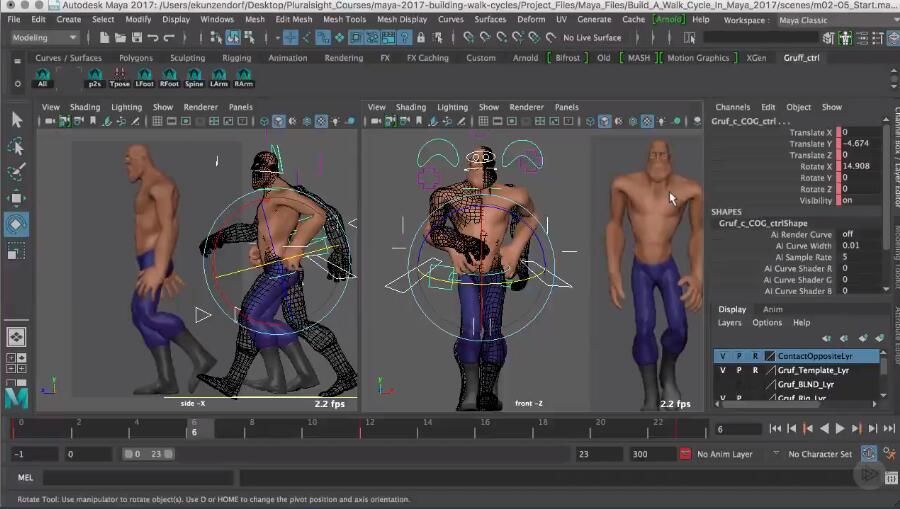Click the range slider handle at 23
Viewport: 900px width, 509px height.
coord(169,454)
